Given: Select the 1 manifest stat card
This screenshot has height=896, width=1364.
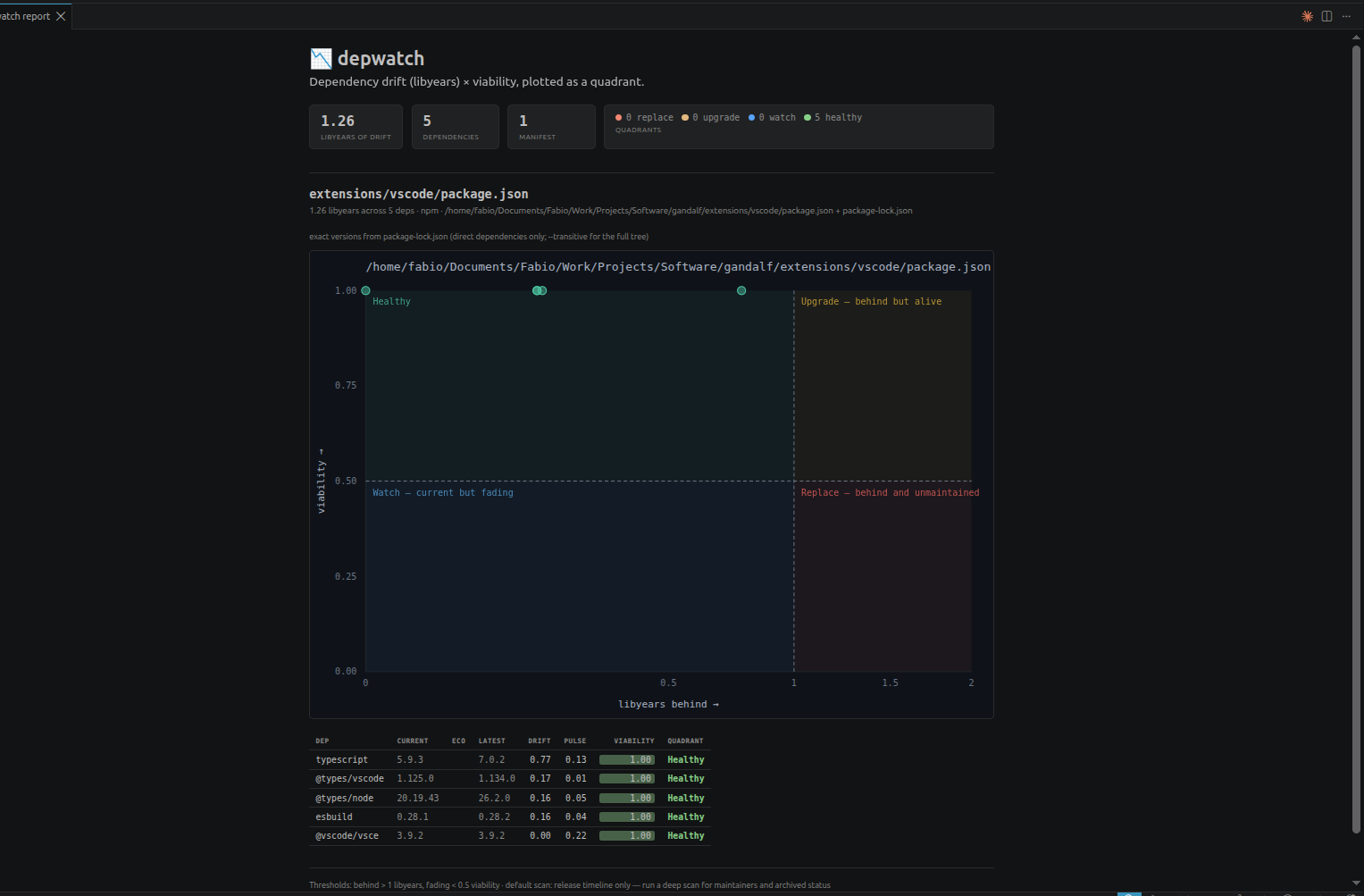Looking at the screenshot, I should point(551,127).
